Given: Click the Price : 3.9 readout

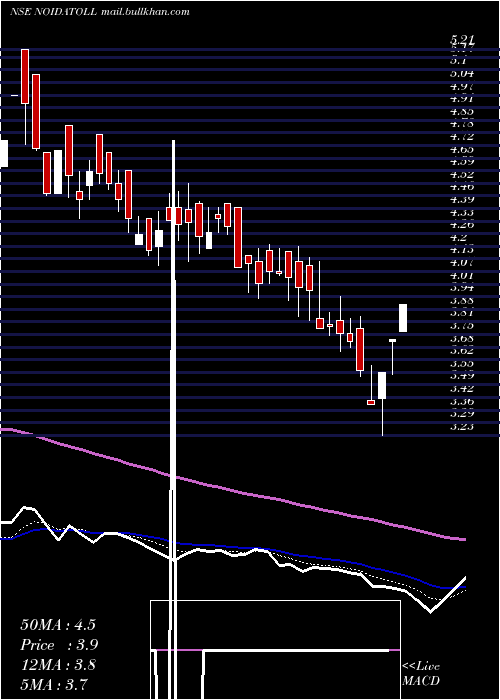Looking at the screenshot, I should 59,645.
